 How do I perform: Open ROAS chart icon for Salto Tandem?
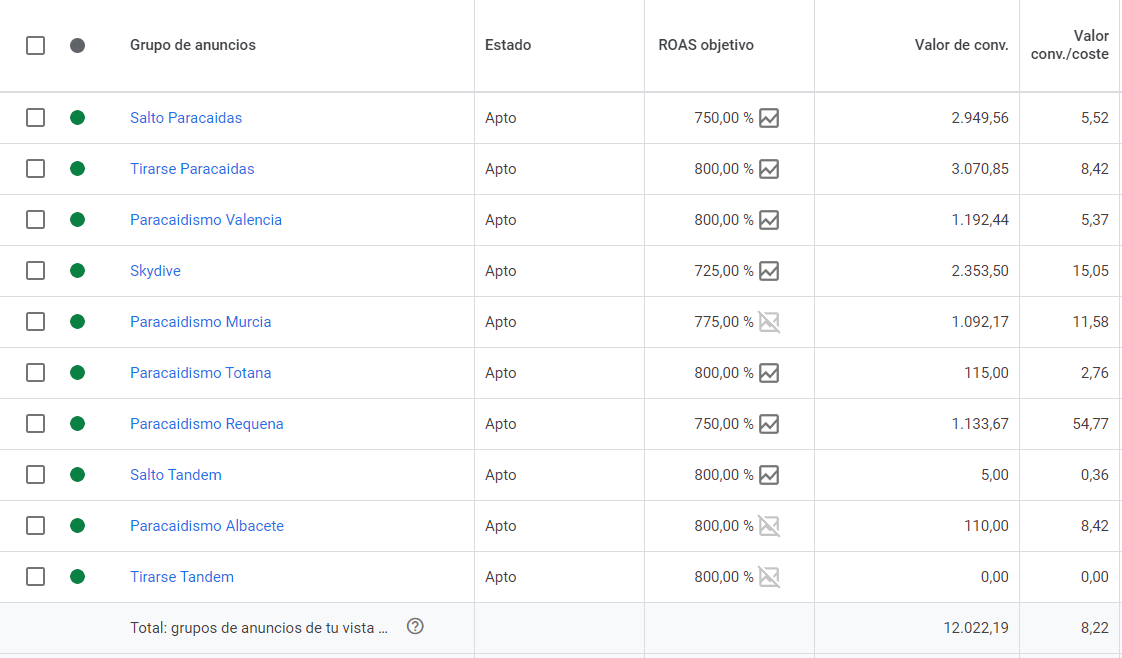(769, 475)
